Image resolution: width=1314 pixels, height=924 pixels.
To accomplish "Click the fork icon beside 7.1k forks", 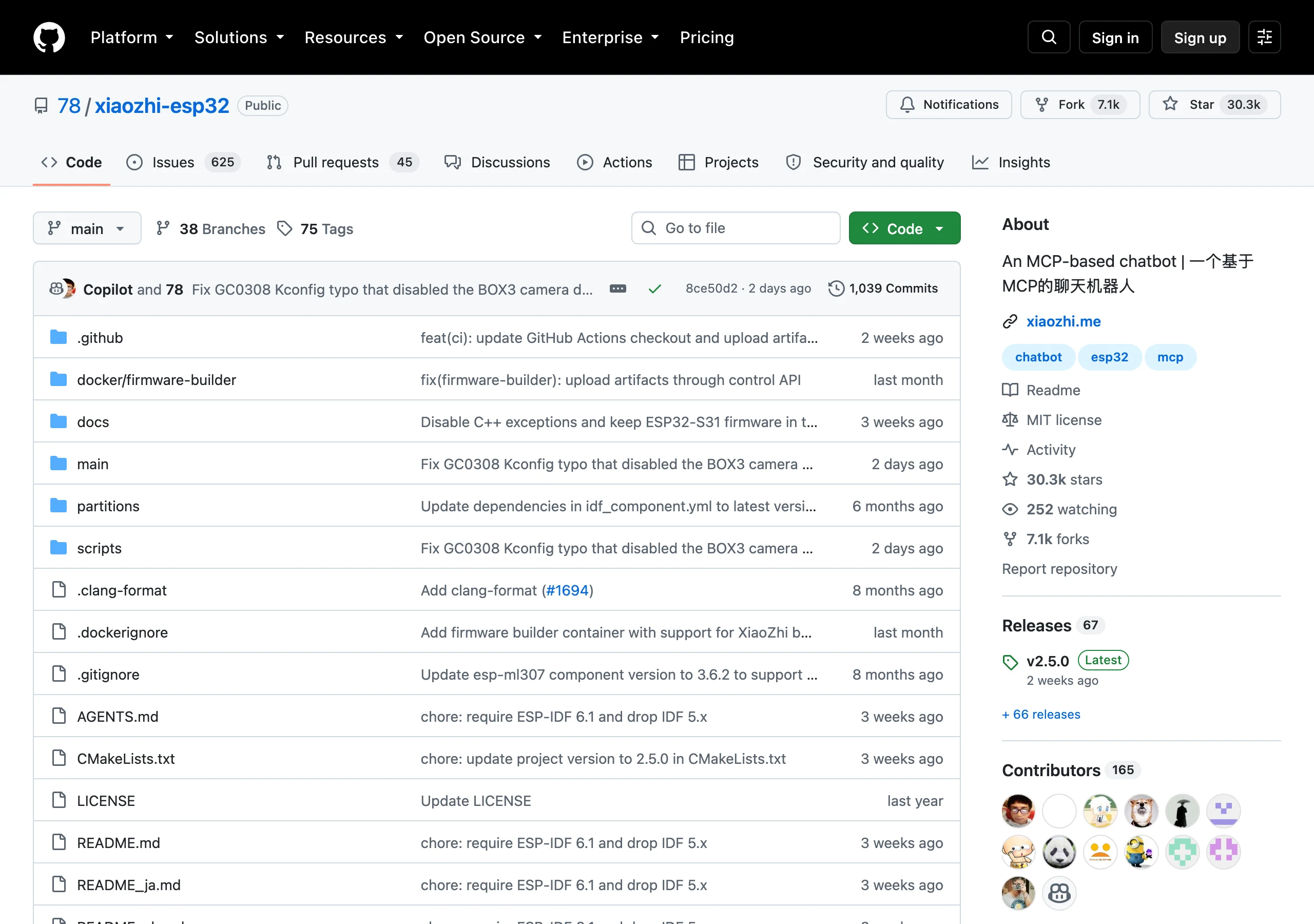I will pos(1010,540).
